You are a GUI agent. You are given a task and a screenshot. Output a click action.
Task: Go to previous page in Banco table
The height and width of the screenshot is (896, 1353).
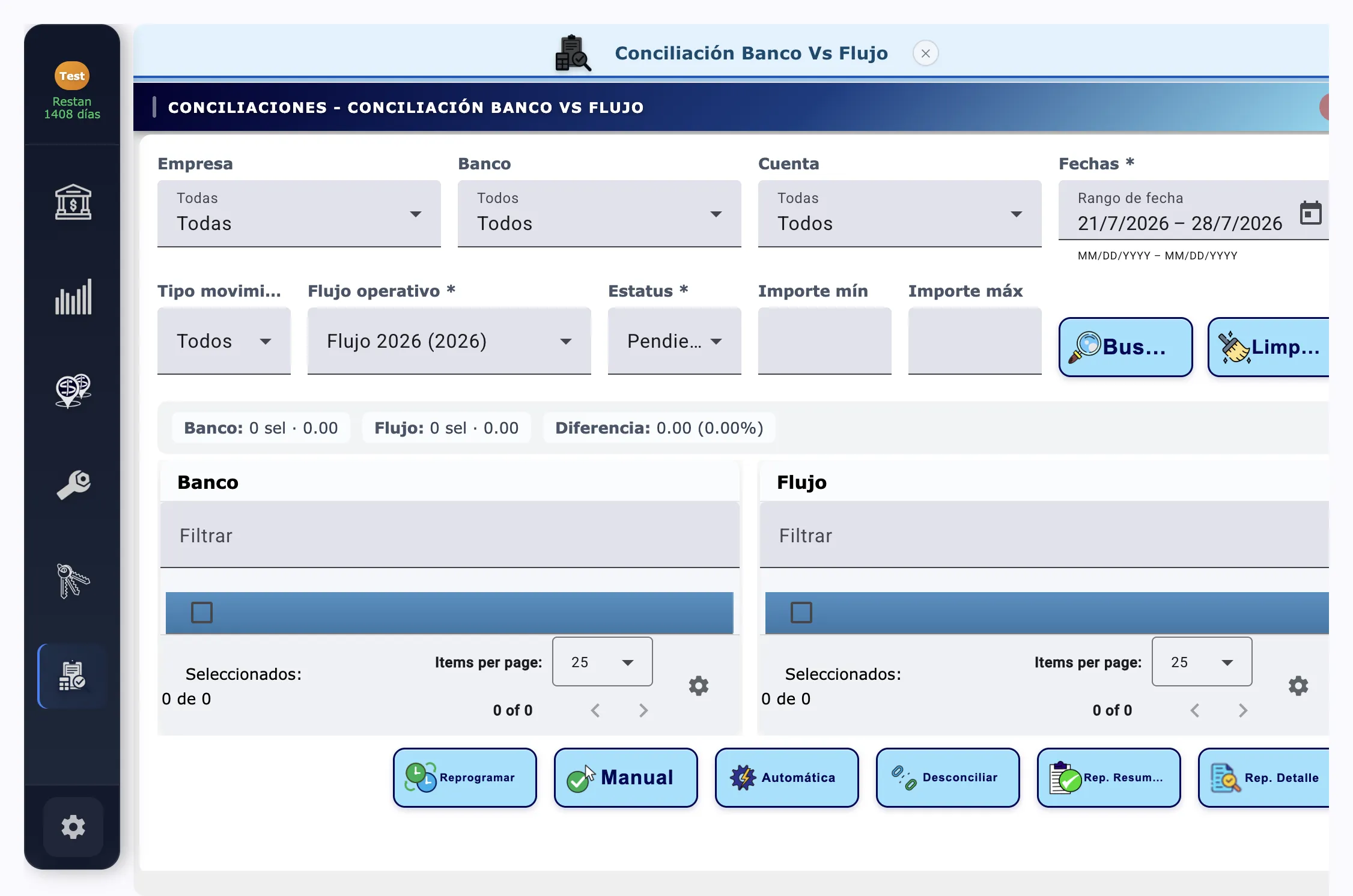pyautogui.click(x=595, y=710)
